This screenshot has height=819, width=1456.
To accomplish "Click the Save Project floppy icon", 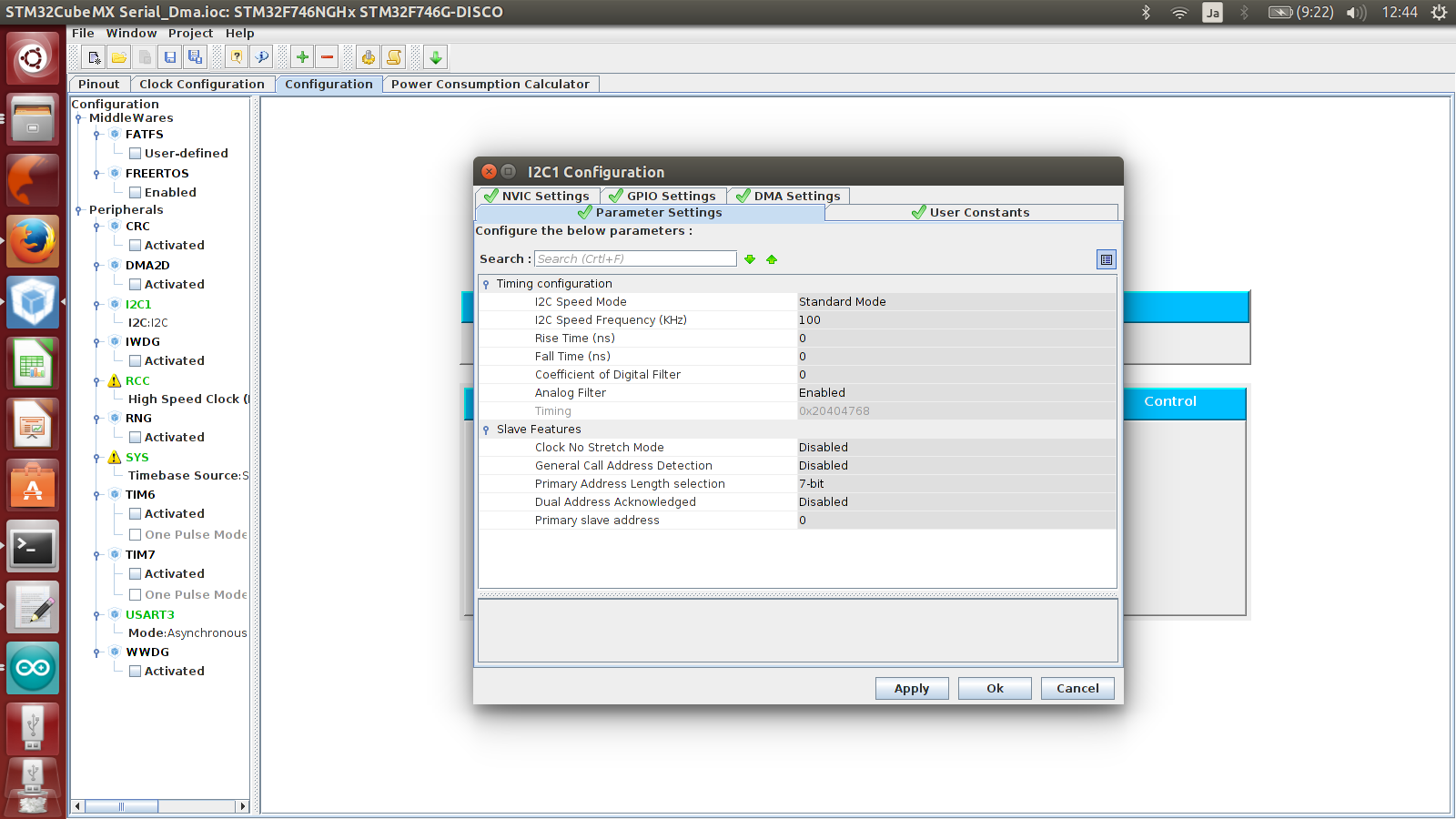I will tap(170, 57).
